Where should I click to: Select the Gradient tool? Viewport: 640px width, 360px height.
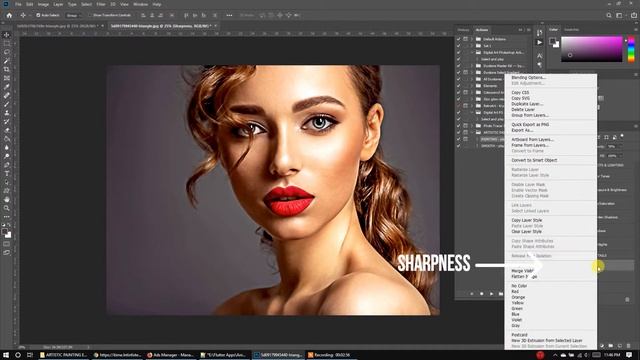[x=7, y=139]
